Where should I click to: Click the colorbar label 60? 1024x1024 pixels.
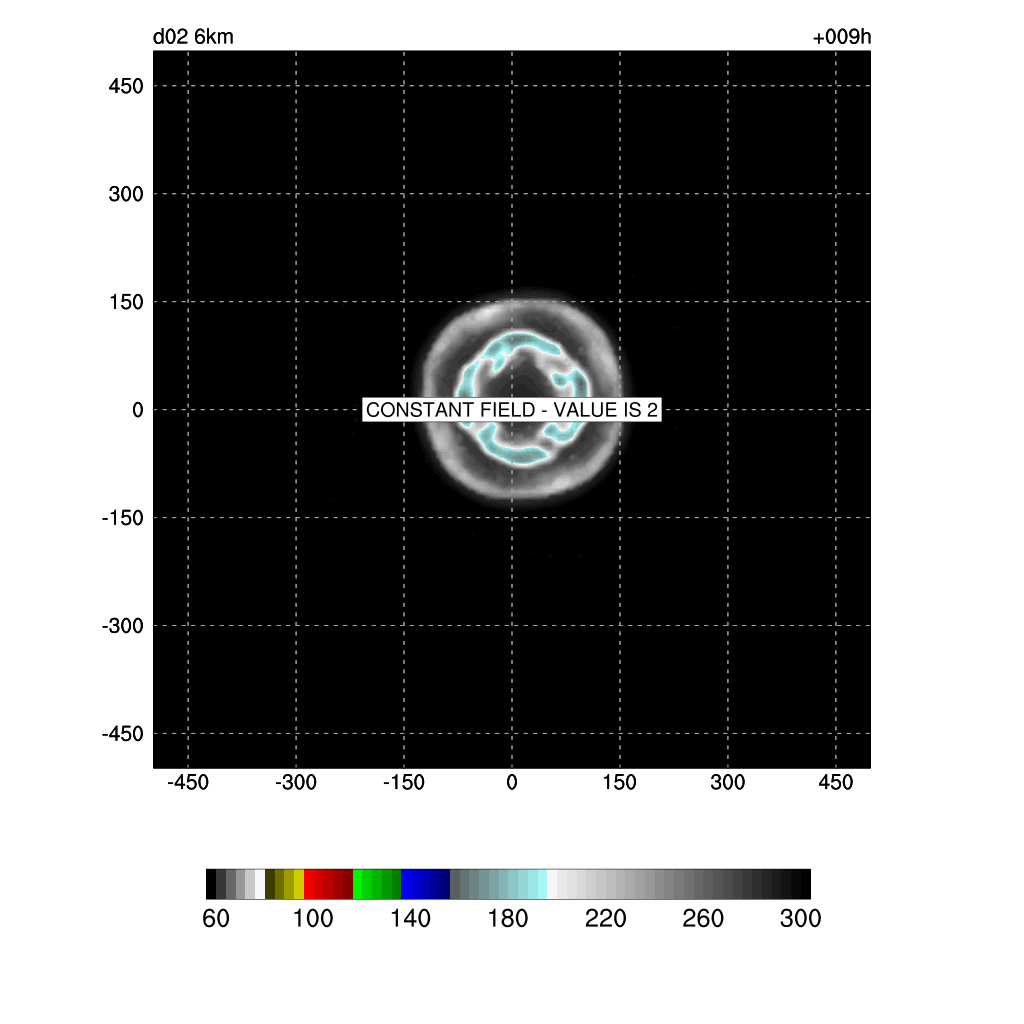216,918
